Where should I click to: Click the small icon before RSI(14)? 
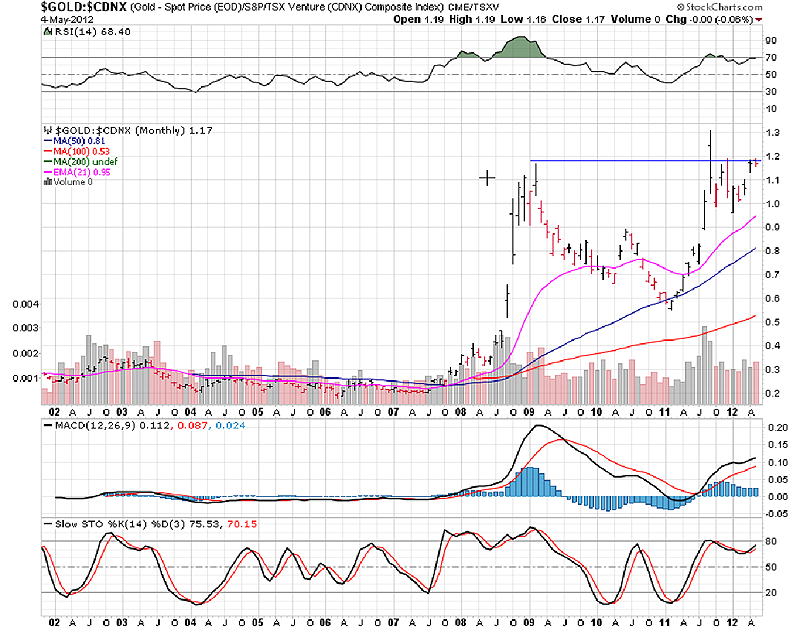pos(47,32)
